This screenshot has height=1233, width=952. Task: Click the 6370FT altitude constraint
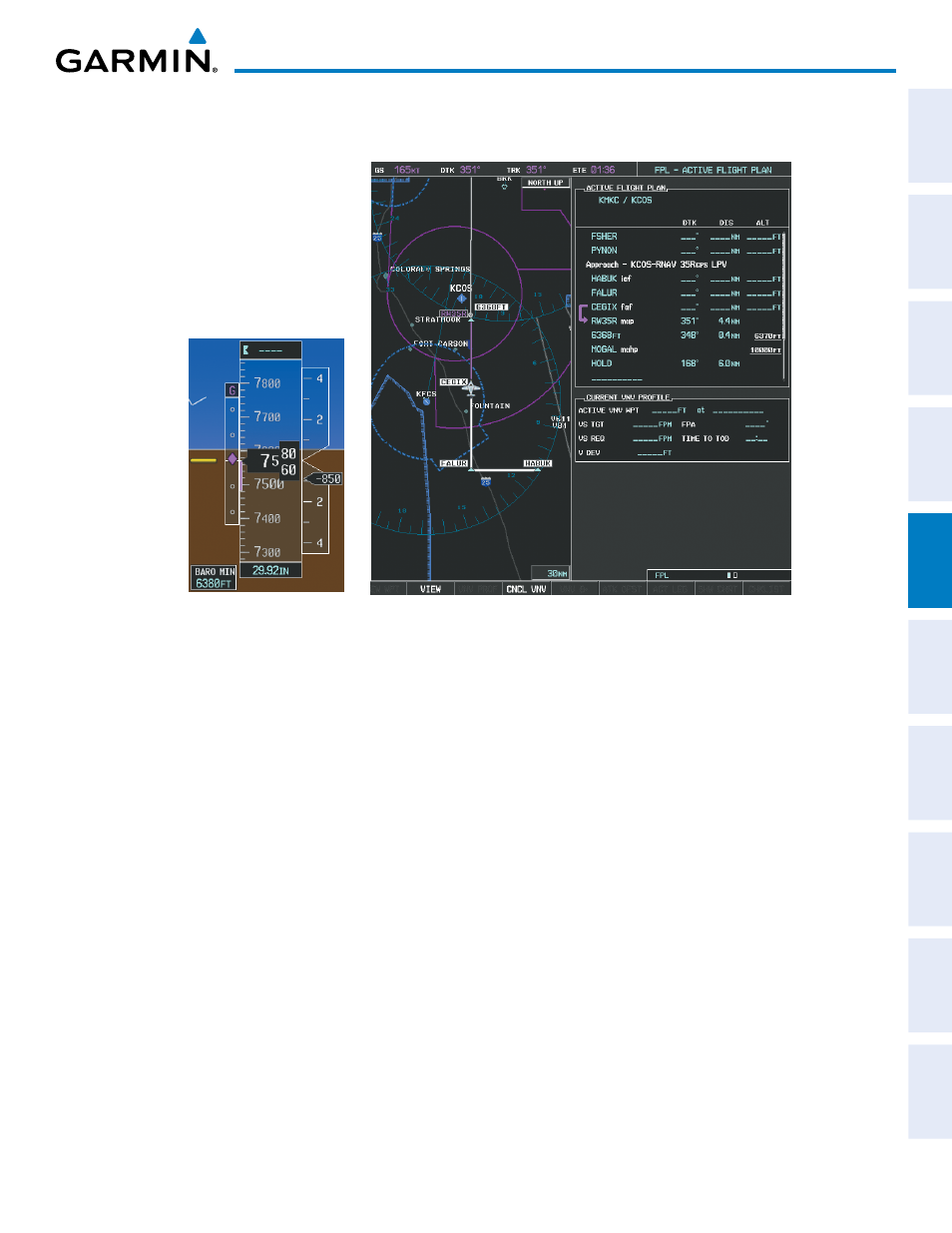click(767, 336)
